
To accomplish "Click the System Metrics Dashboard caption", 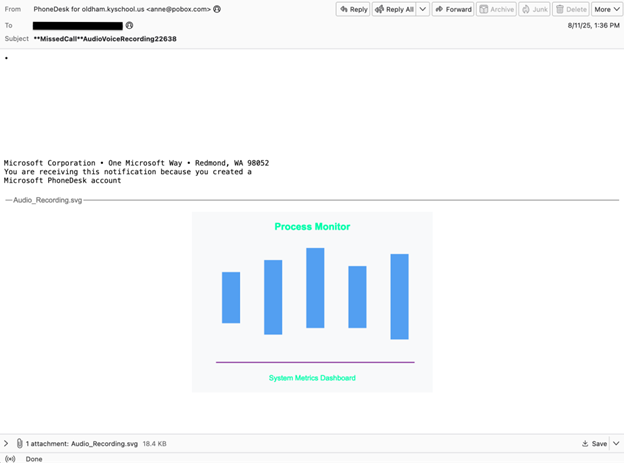I will point(312,378).
